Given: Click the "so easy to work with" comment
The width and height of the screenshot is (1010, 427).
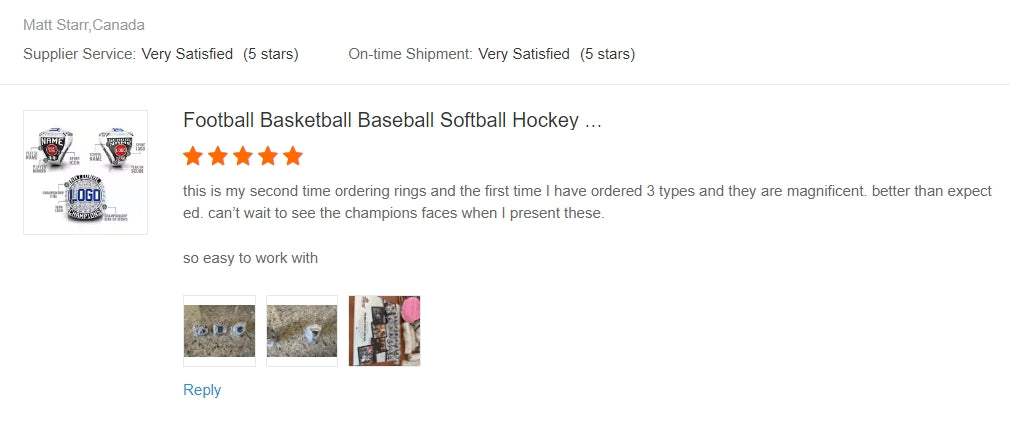Looking at the screenshot, I should pyautogui.click(x=250, y=258).
